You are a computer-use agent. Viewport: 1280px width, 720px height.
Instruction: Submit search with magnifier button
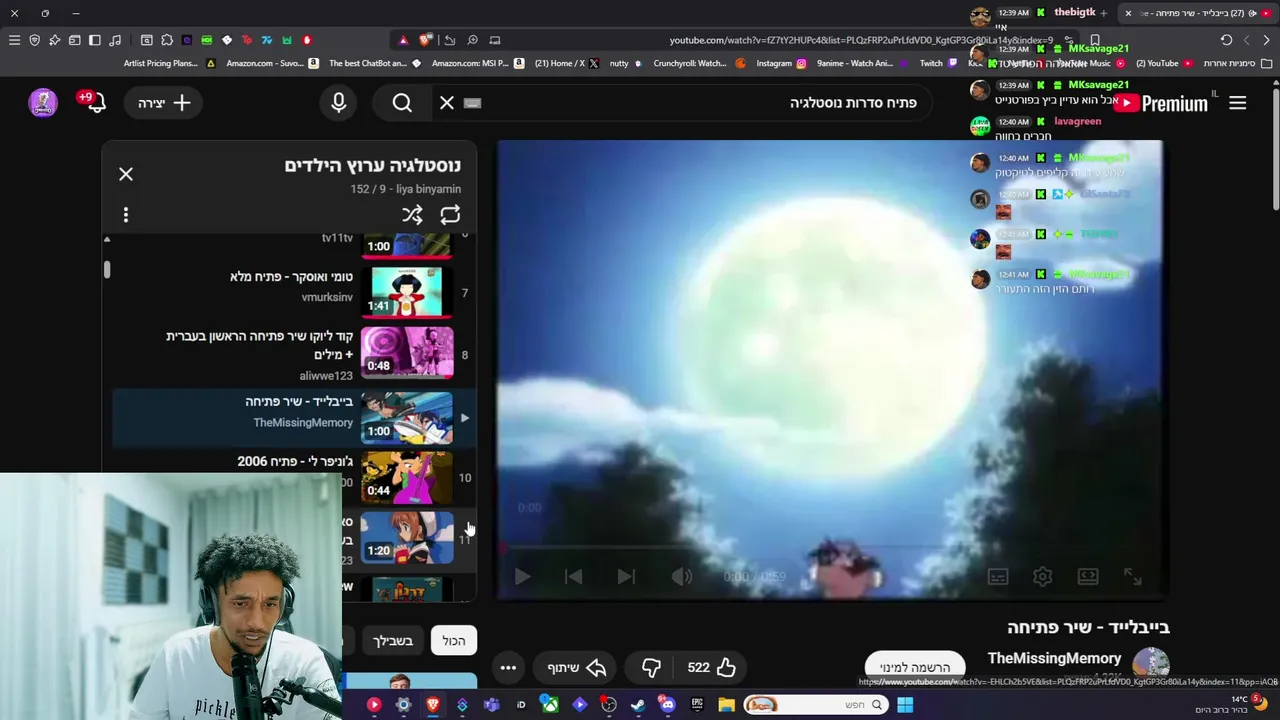tap(402, 102)
